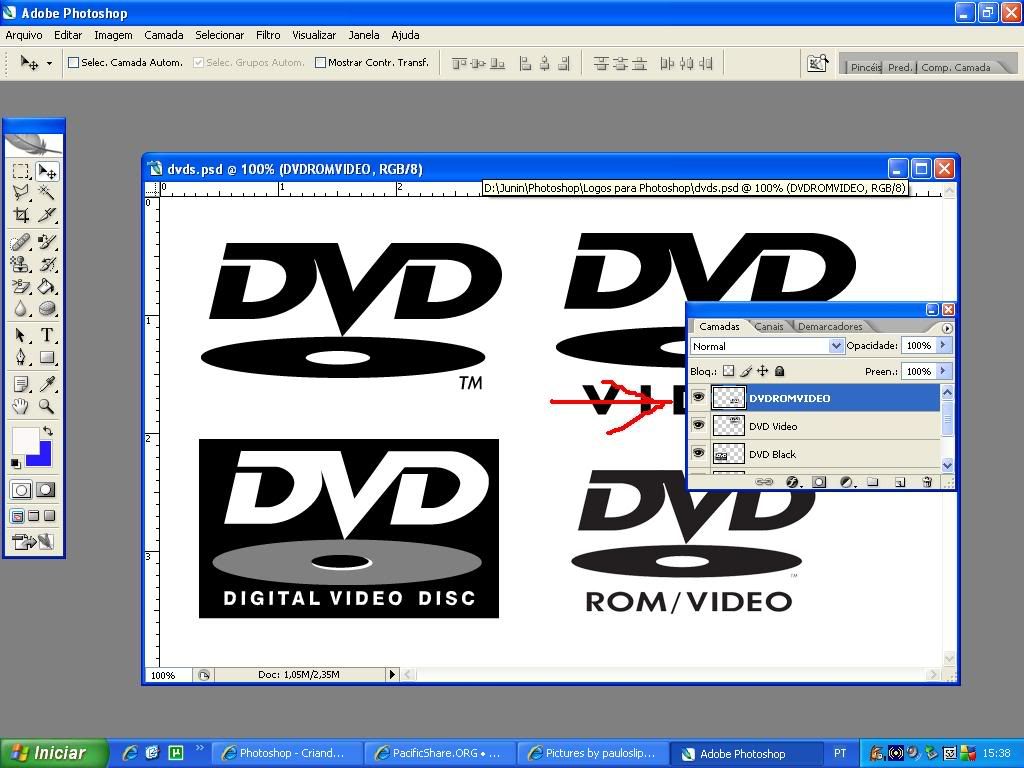
Task: Choose the Eyedropper tool
Action: pyautogui.click(x=46, y=384)
